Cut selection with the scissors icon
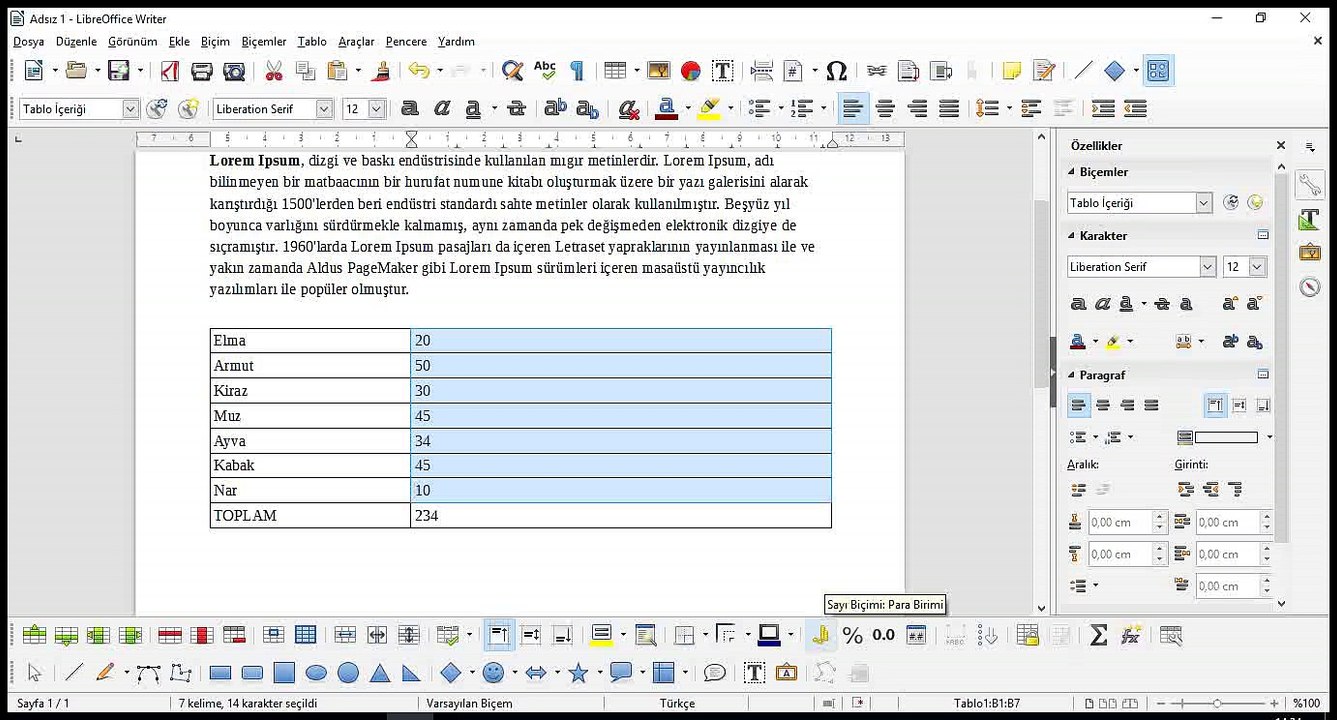1337x720 pixels. click(274, 71)
